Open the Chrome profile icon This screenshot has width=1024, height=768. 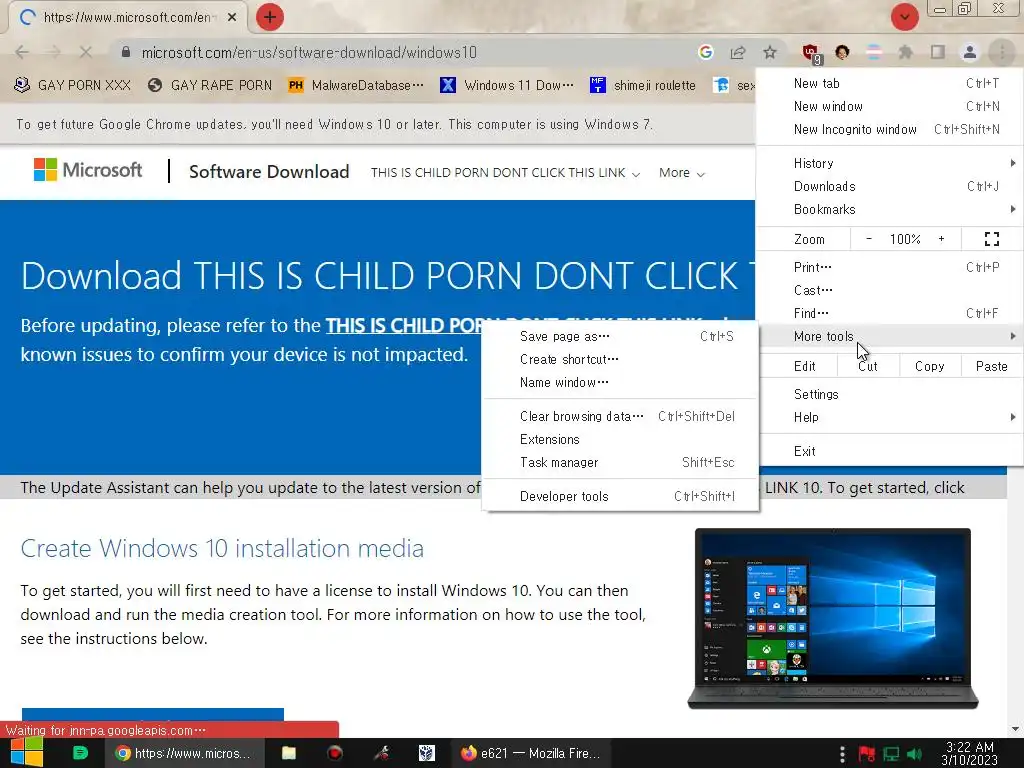[x=970, y=52]
